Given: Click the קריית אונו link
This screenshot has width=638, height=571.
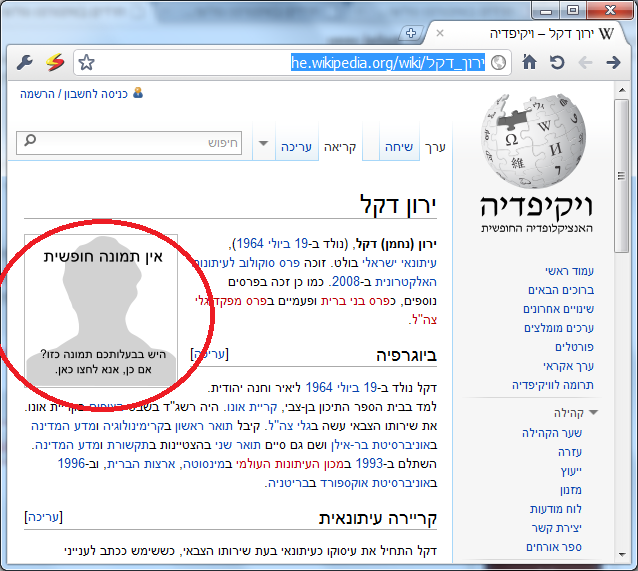Looking at the screenshot, I should (x=252, y=407).
